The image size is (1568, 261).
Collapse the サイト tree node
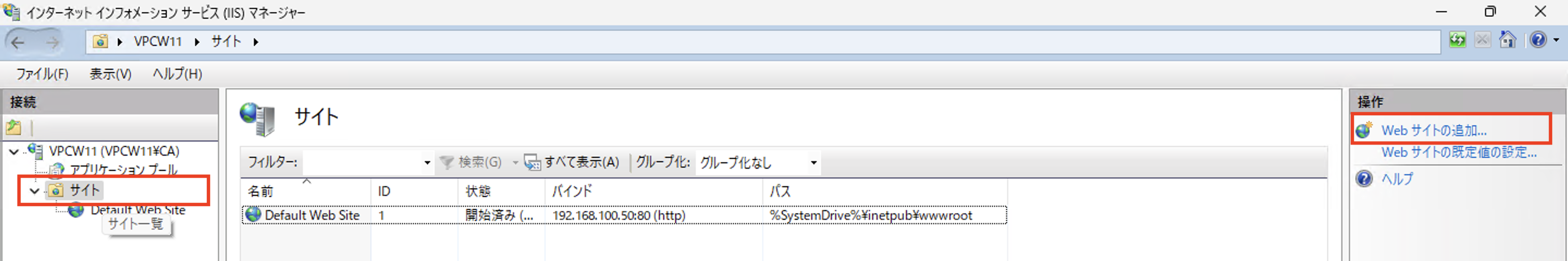(x=35, y=191)
